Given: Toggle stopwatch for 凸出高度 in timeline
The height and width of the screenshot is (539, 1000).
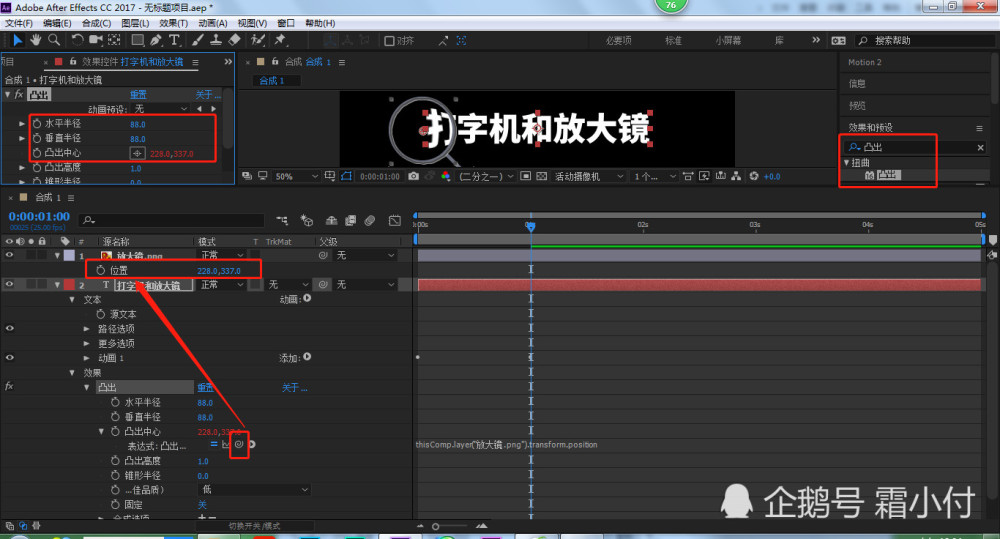Looking at the screenshot, I should click(115, 461).
